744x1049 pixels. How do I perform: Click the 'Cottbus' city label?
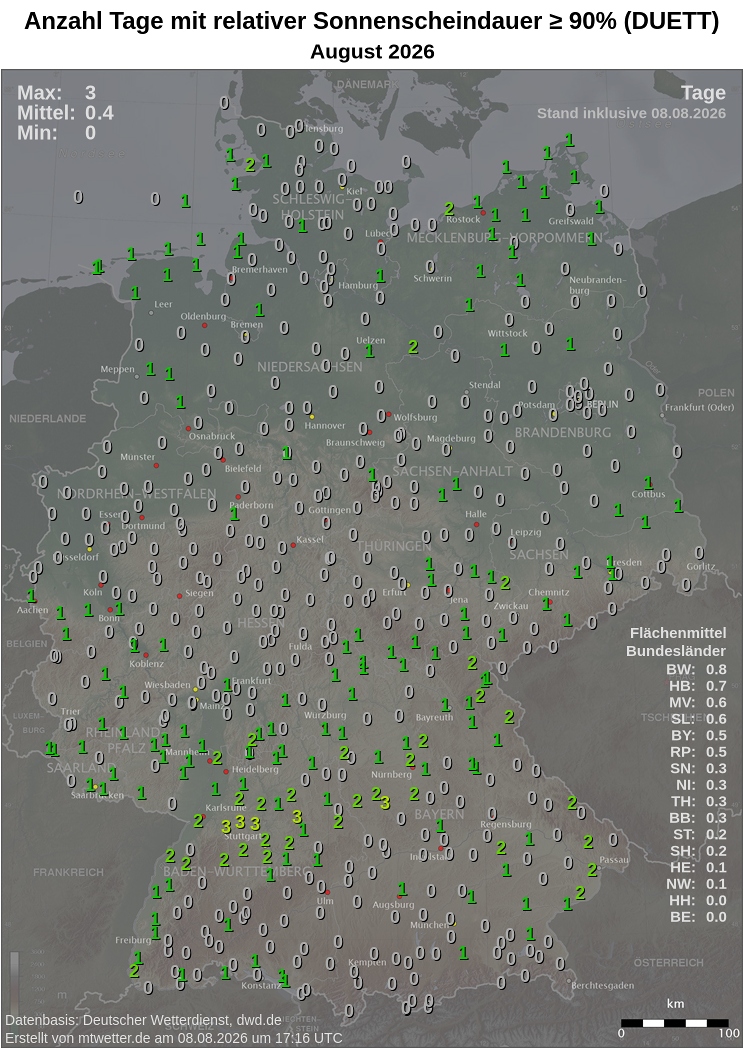point(648,494)
